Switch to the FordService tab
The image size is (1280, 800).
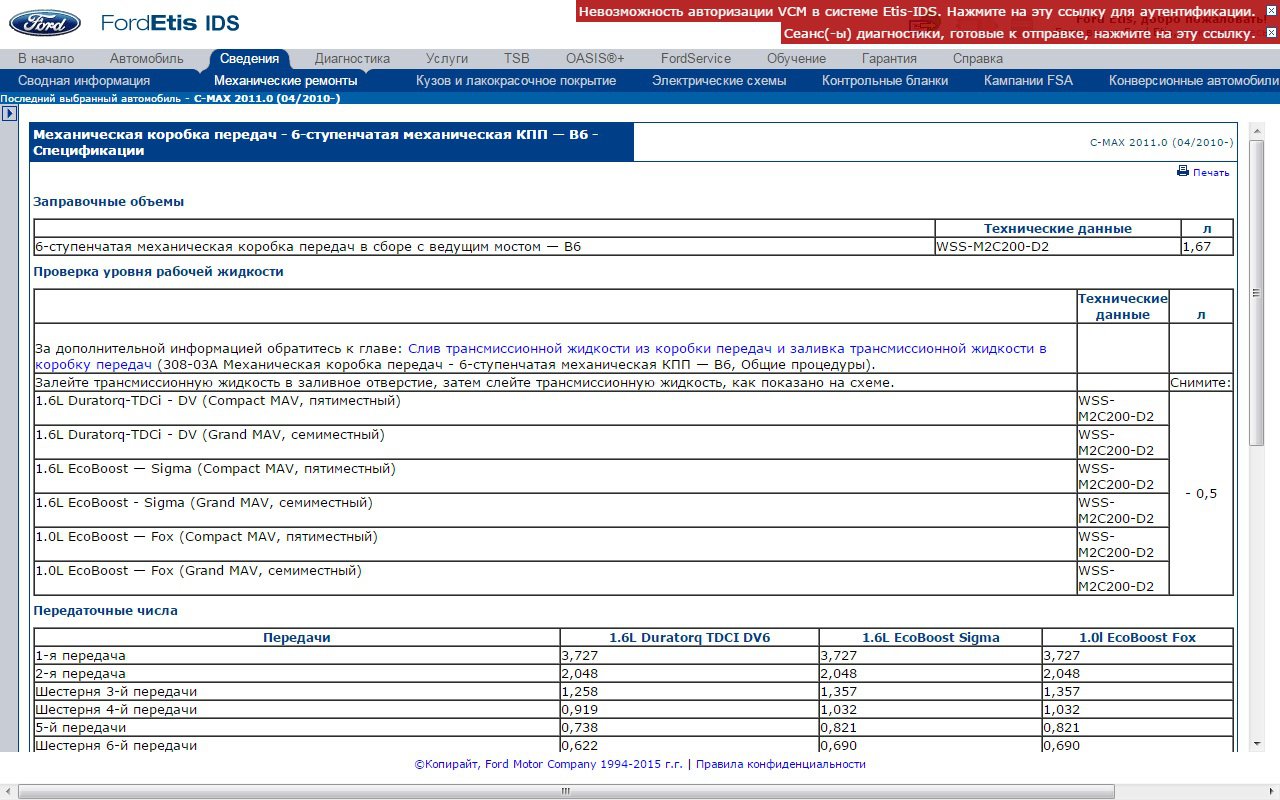[x=696, y=58]
